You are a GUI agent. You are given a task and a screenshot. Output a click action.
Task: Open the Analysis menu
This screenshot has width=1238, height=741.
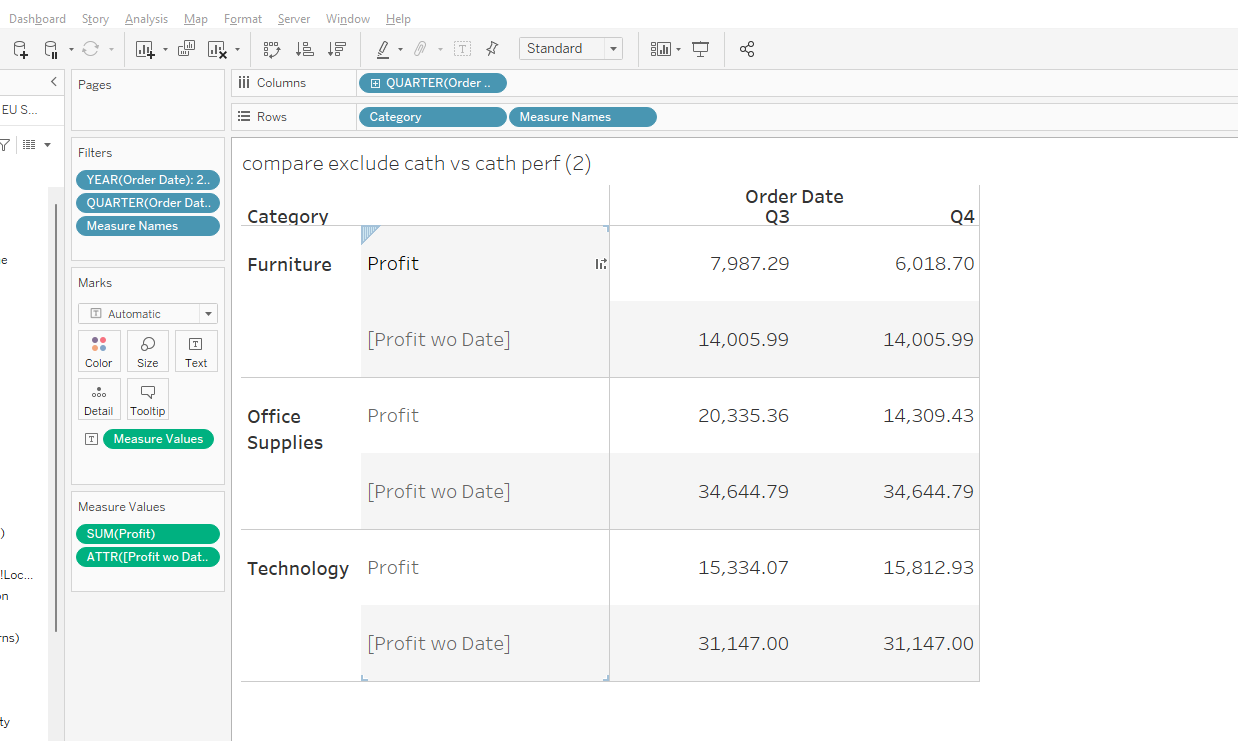(146, 18)
